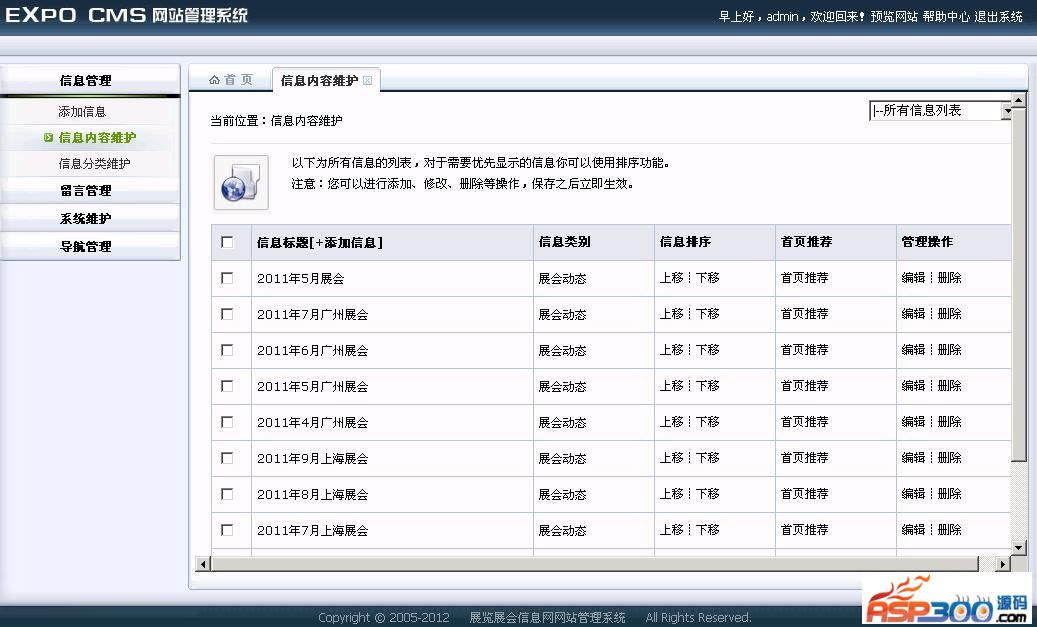
Task: Click title 2011年7月广州展会
Action: click(312, 315)
